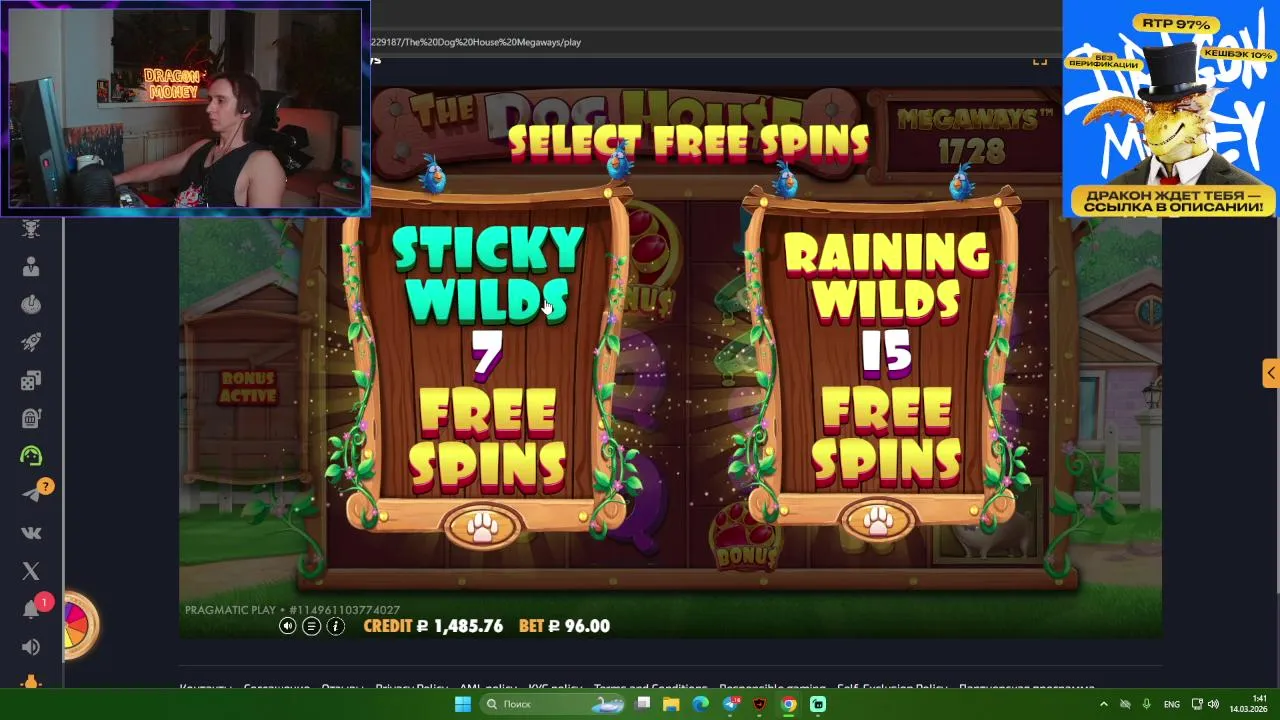Tap the paw button under Raining Wilds
This screenshot has width=1280, height=720.
[x=878, y=522]
